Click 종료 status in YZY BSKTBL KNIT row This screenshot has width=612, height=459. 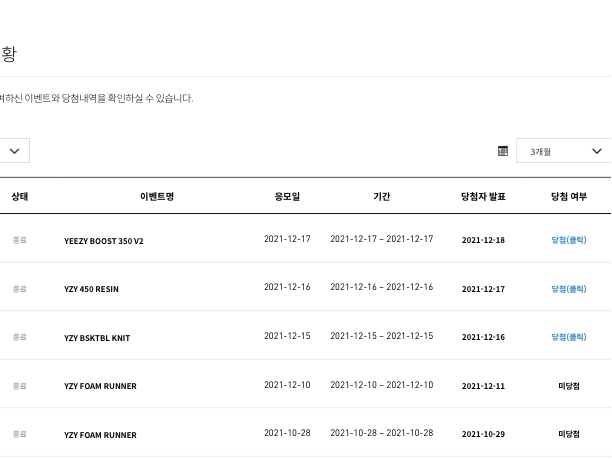(20, 337)
